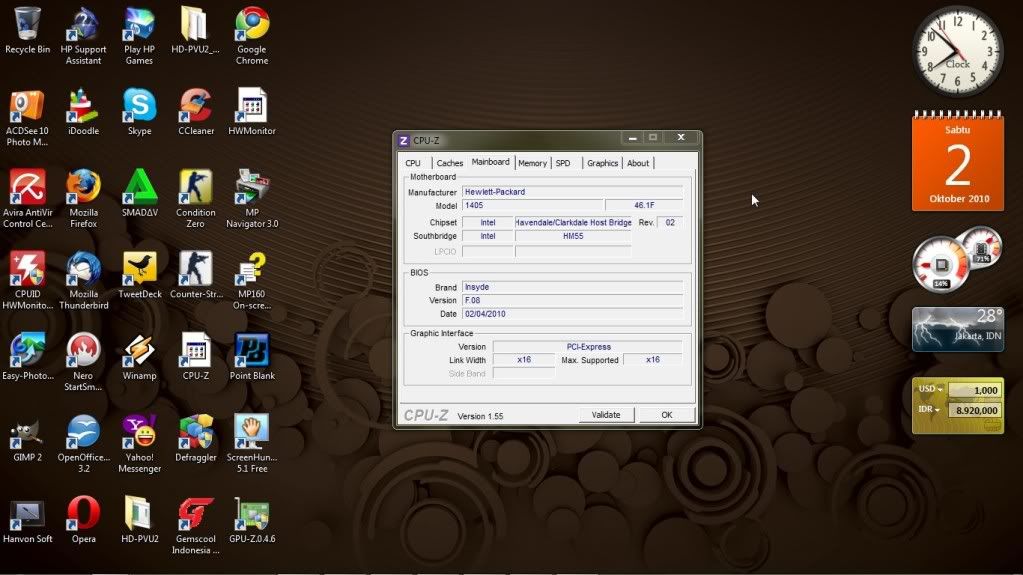The image size is (1023, 575).
Task: Select the Defraggler desktop icon
Action: pyautogui.click(x=196, y=438)
